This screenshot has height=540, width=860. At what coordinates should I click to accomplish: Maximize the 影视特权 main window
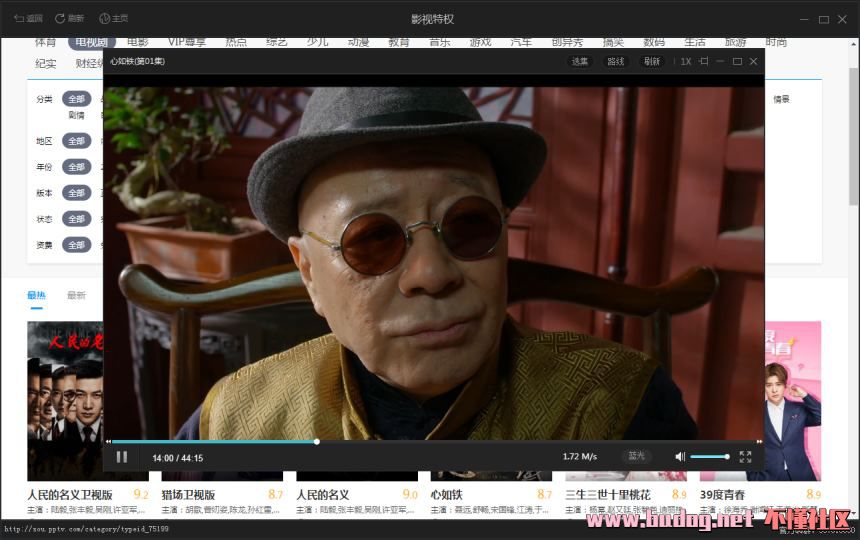point(824,19)
